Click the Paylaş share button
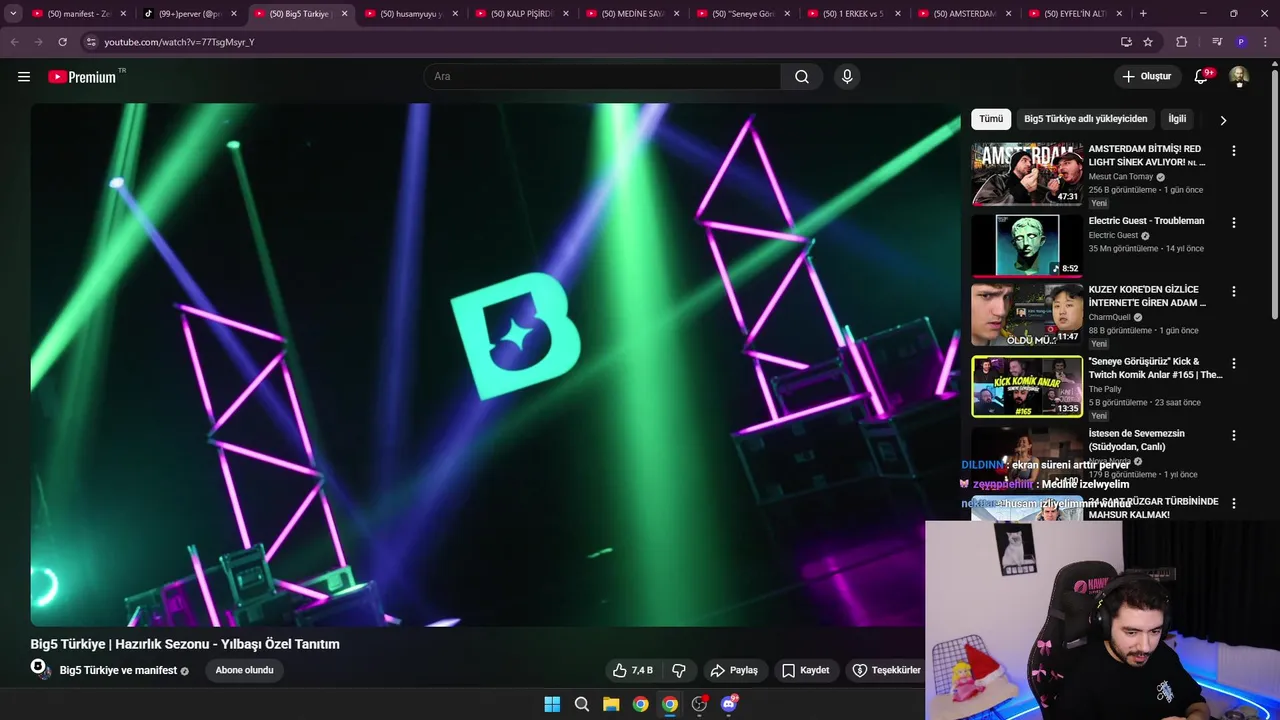The image size is (1280, 720). click(733, 670)
